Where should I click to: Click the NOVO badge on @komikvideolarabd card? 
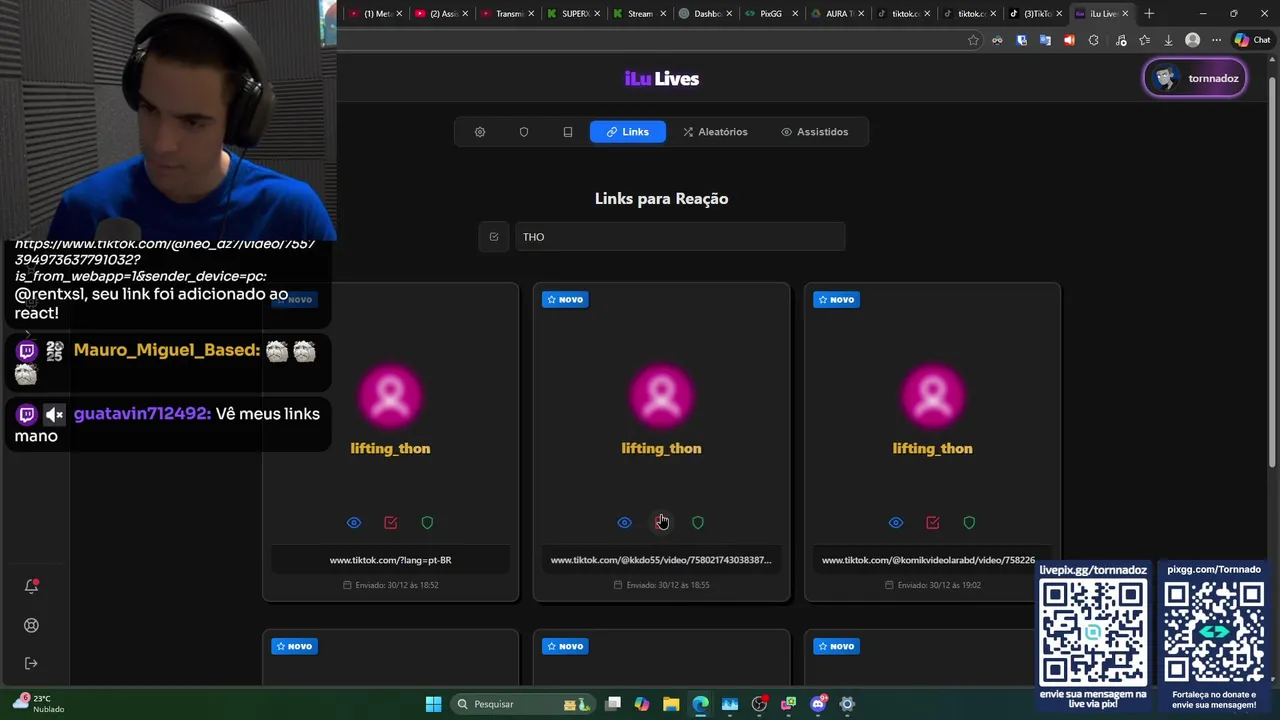tap(836, 299)
